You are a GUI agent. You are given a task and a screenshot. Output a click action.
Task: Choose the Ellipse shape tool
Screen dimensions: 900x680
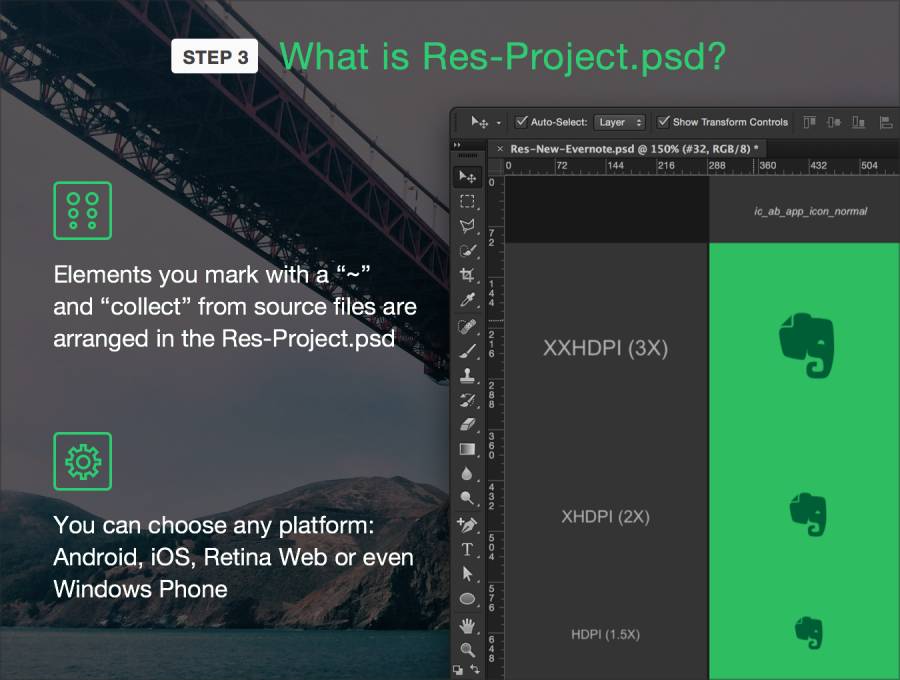467,599
